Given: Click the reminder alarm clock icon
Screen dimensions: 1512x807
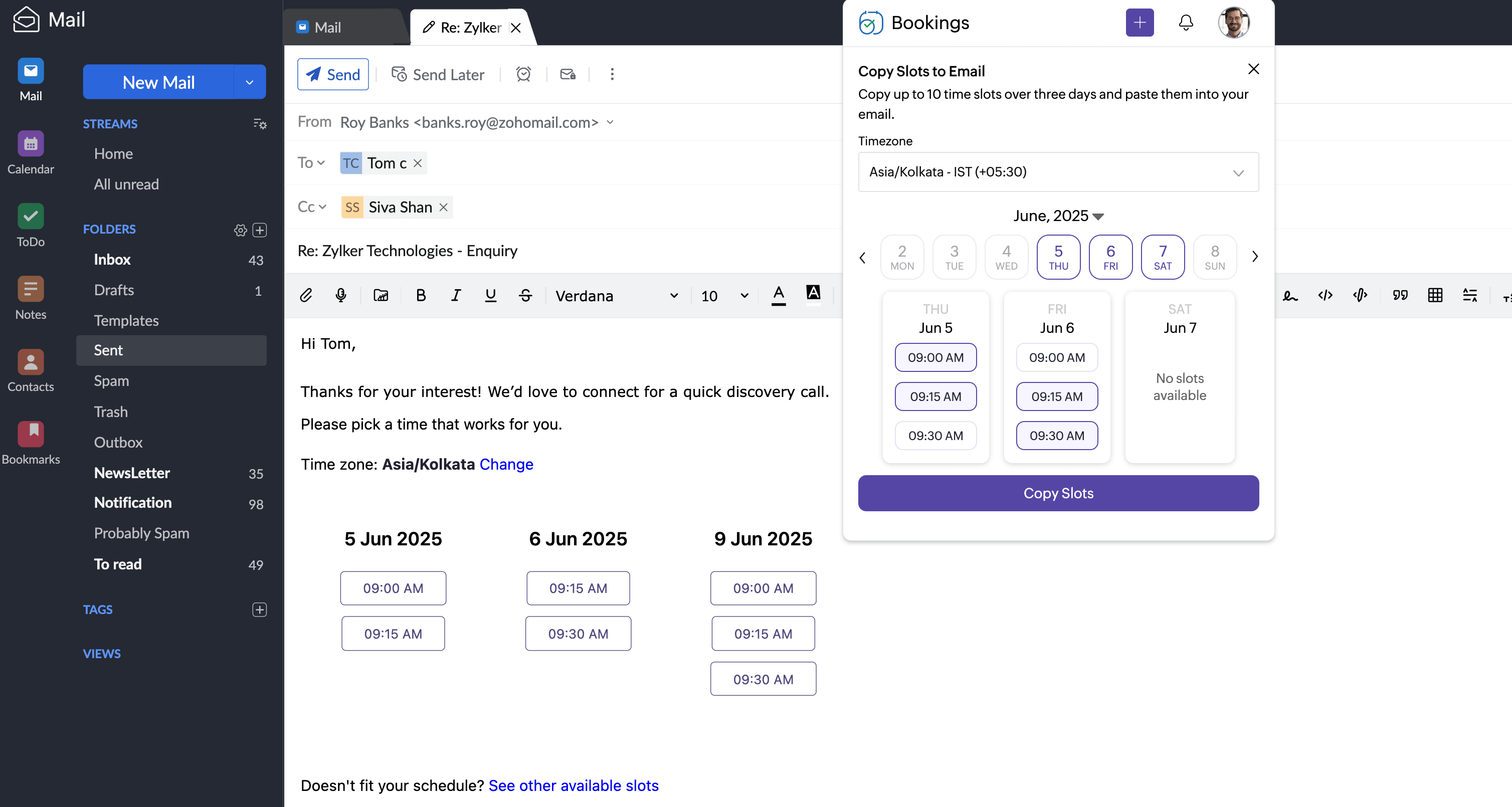Looking at the screenshot, I should click(523, 75).
